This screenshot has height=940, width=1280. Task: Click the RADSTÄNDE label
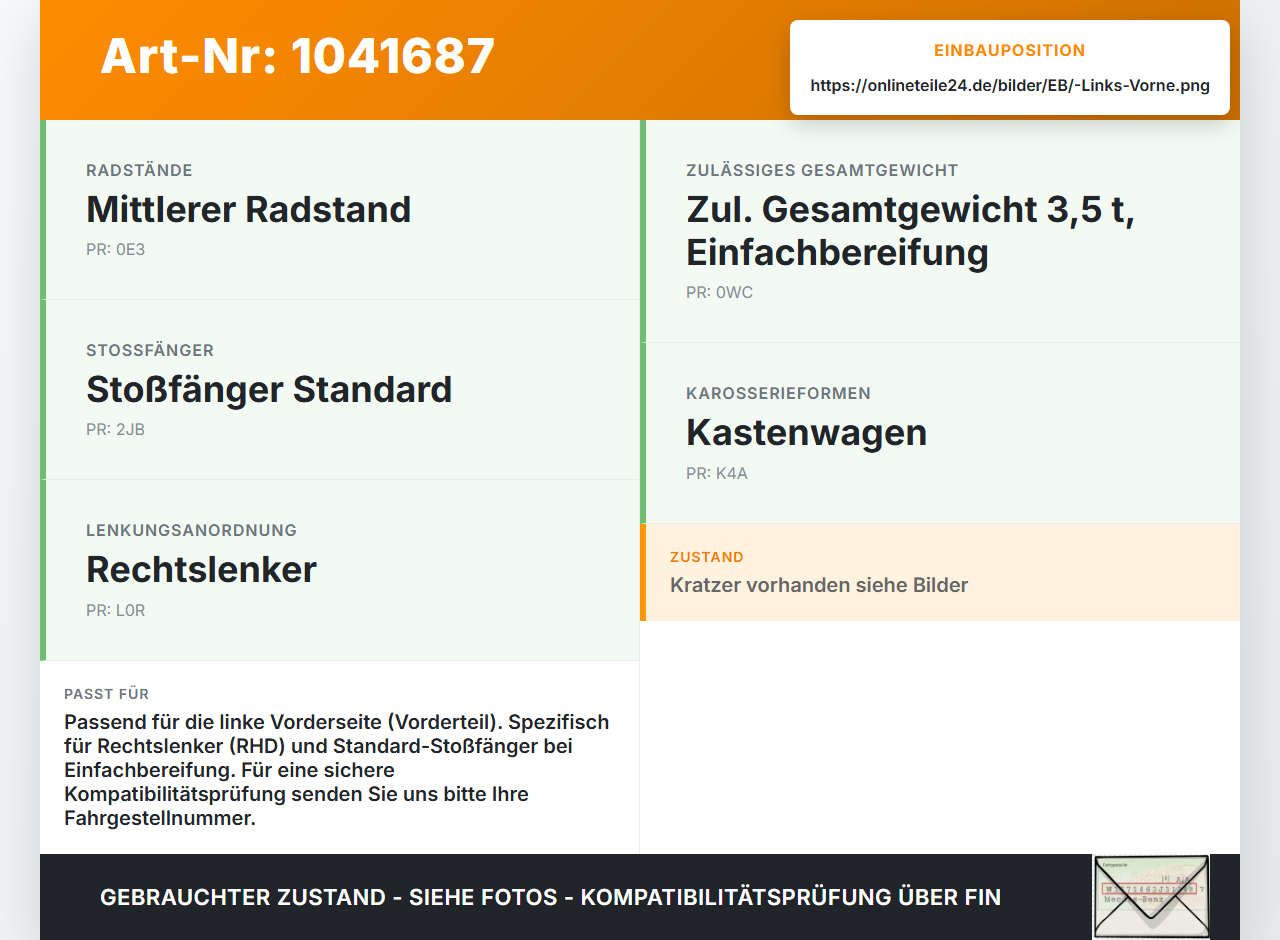(139, 170)
